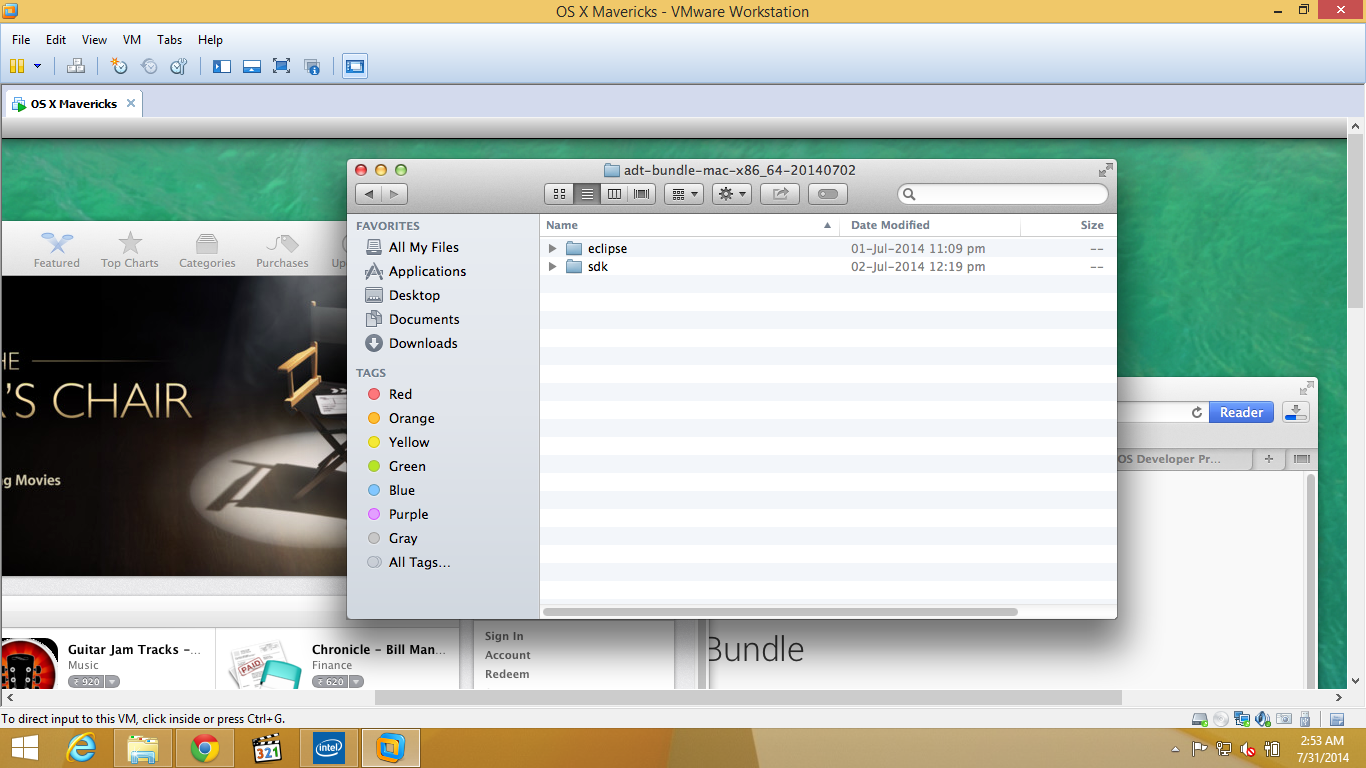Switch Finder to list view
The image size is (1366, 768).
tap(588, 194)
